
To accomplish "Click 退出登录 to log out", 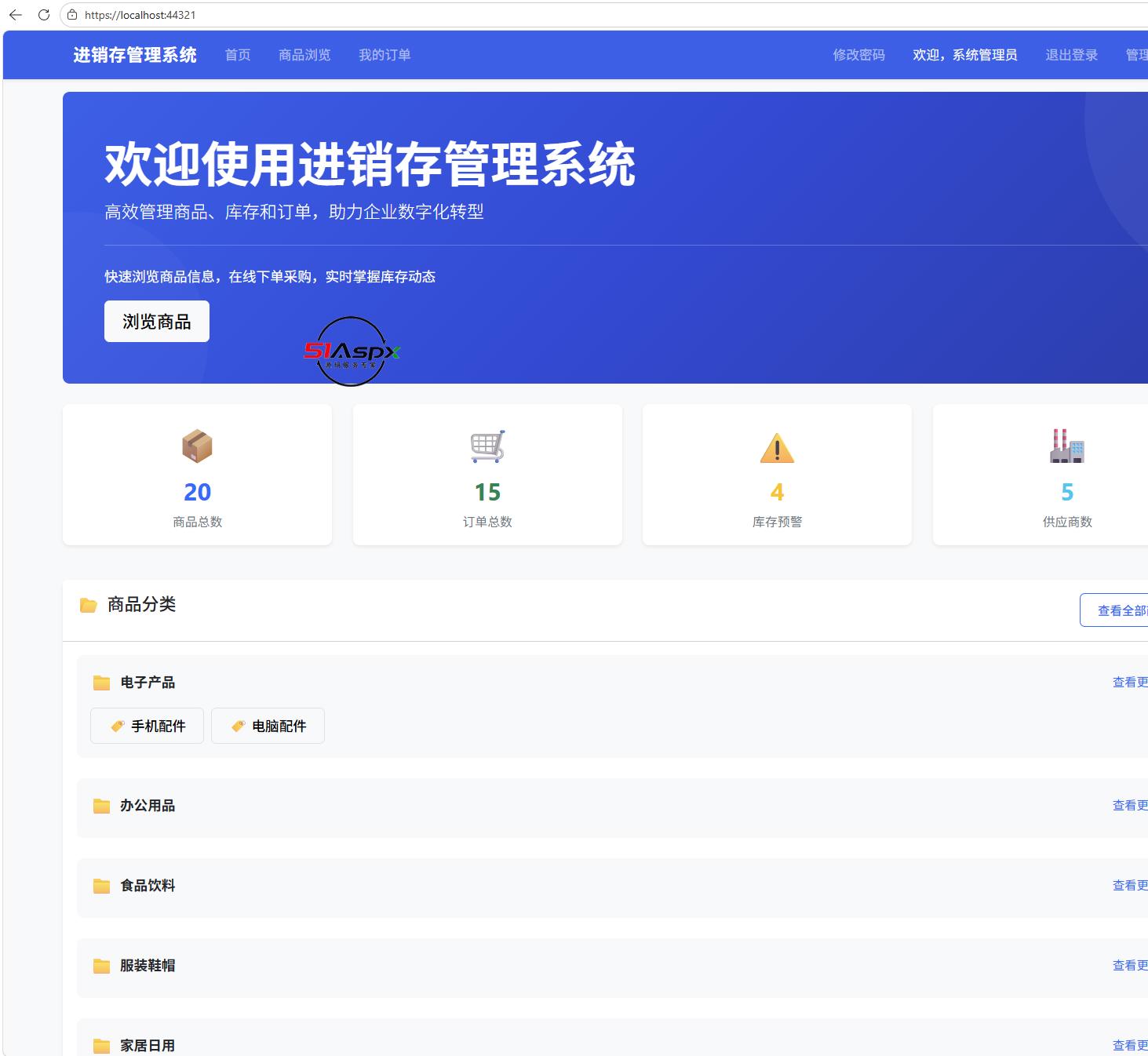I will click(1071, 55).
